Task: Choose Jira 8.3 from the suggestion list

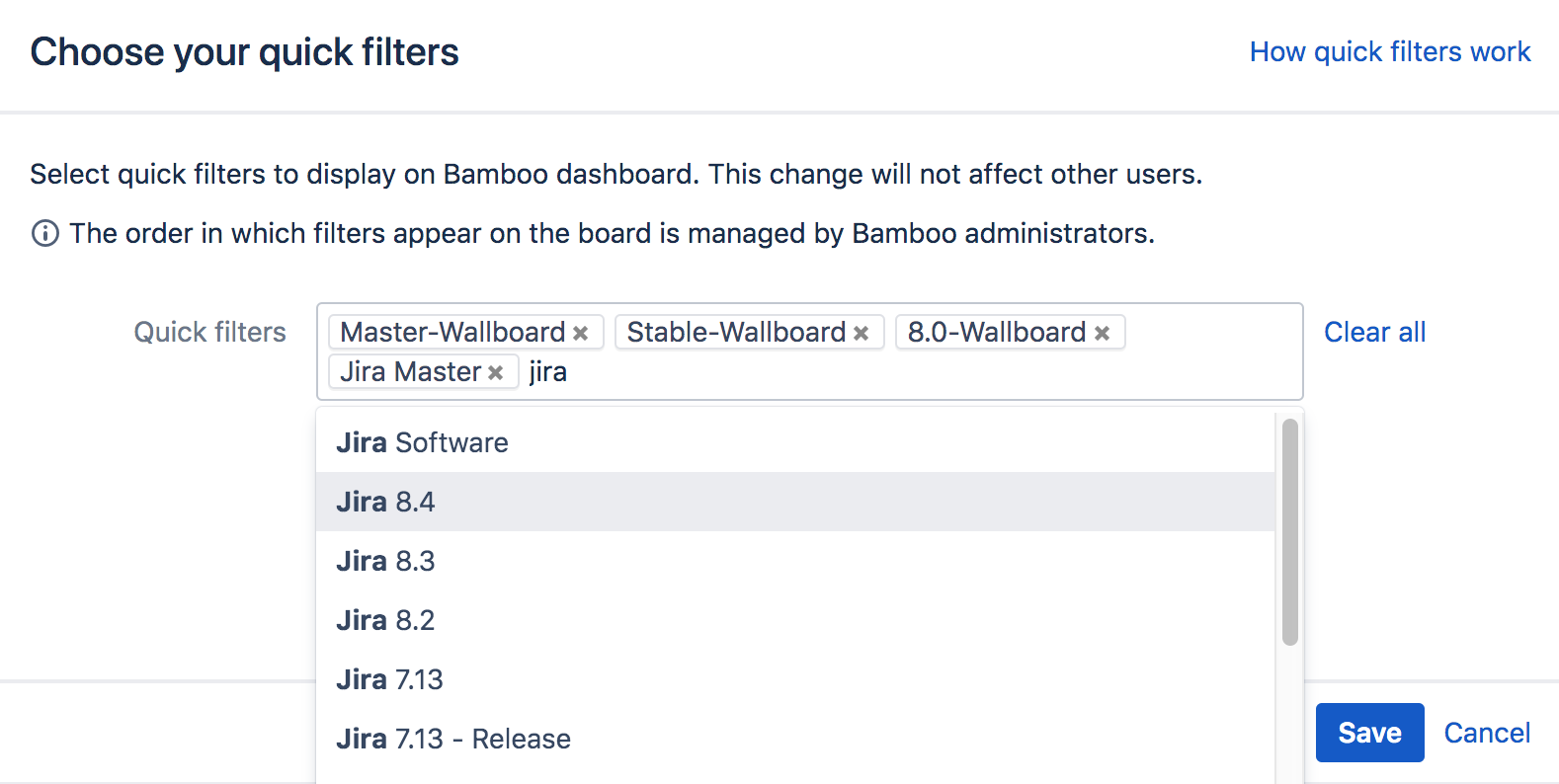Action: [385, 561]
